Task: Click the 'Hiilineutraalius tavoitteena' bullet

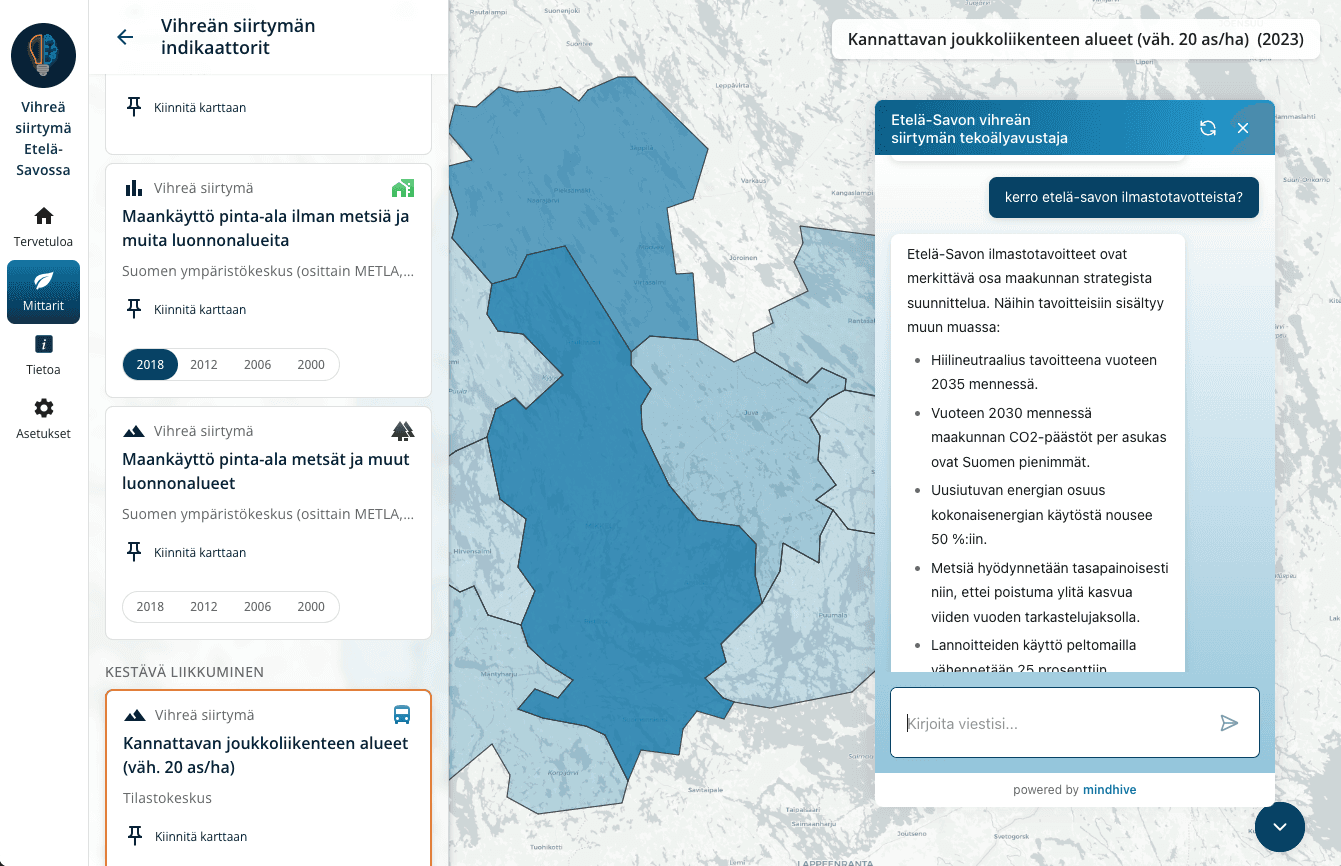Action: [1044, 372]
